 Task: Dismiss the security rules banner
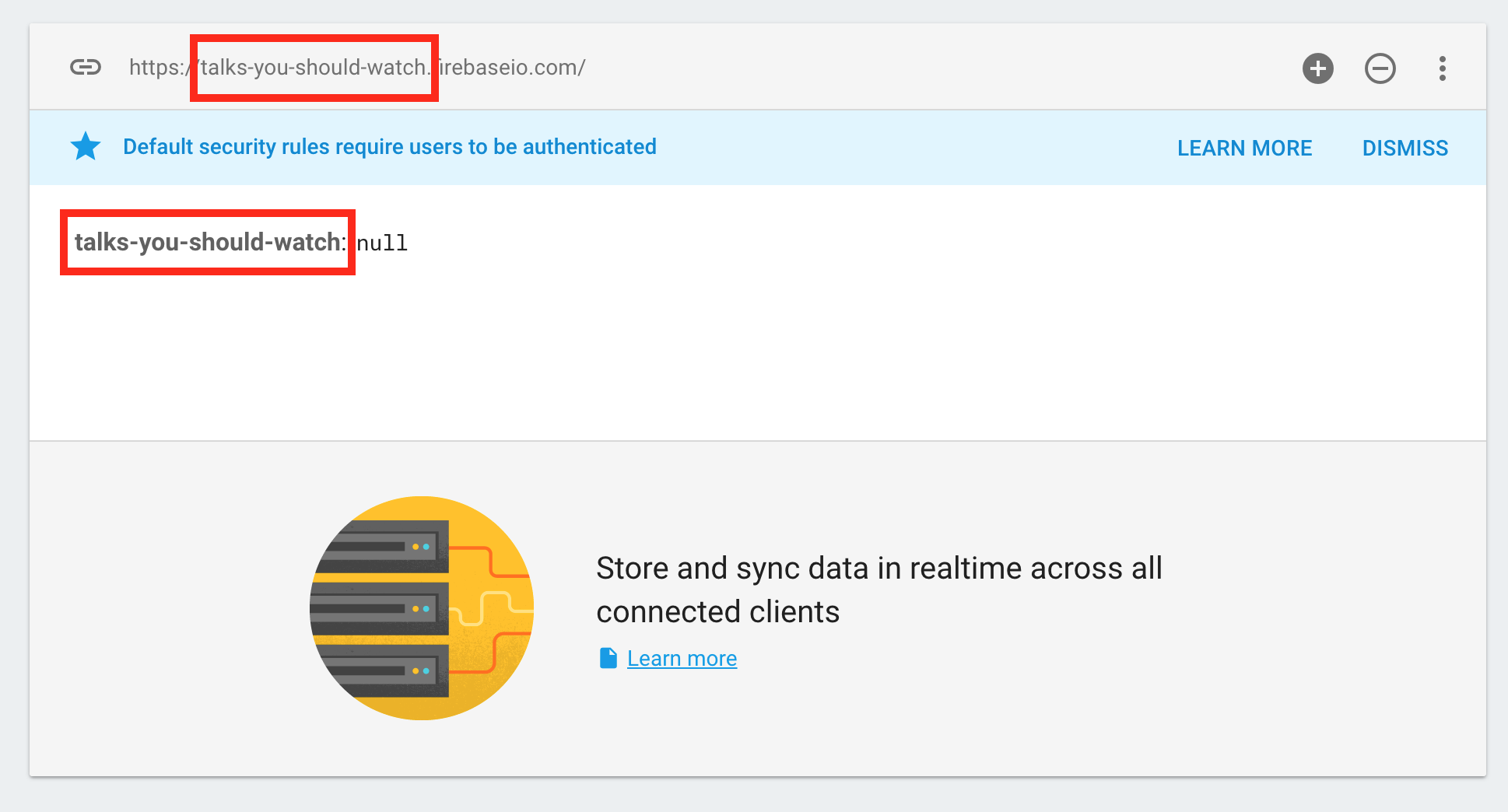(x=1405, y=148)
